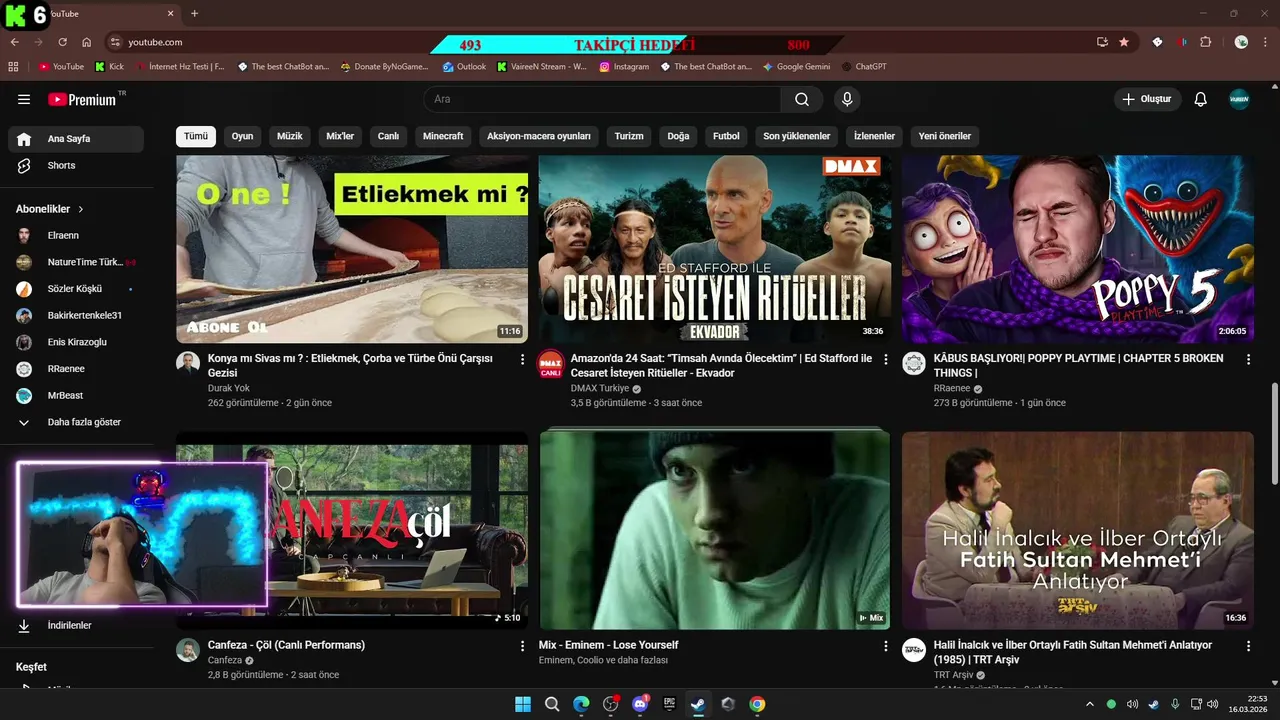Click the Durak Yok channel avatar
1280x720 pixels.
click(x=188, y=363)
